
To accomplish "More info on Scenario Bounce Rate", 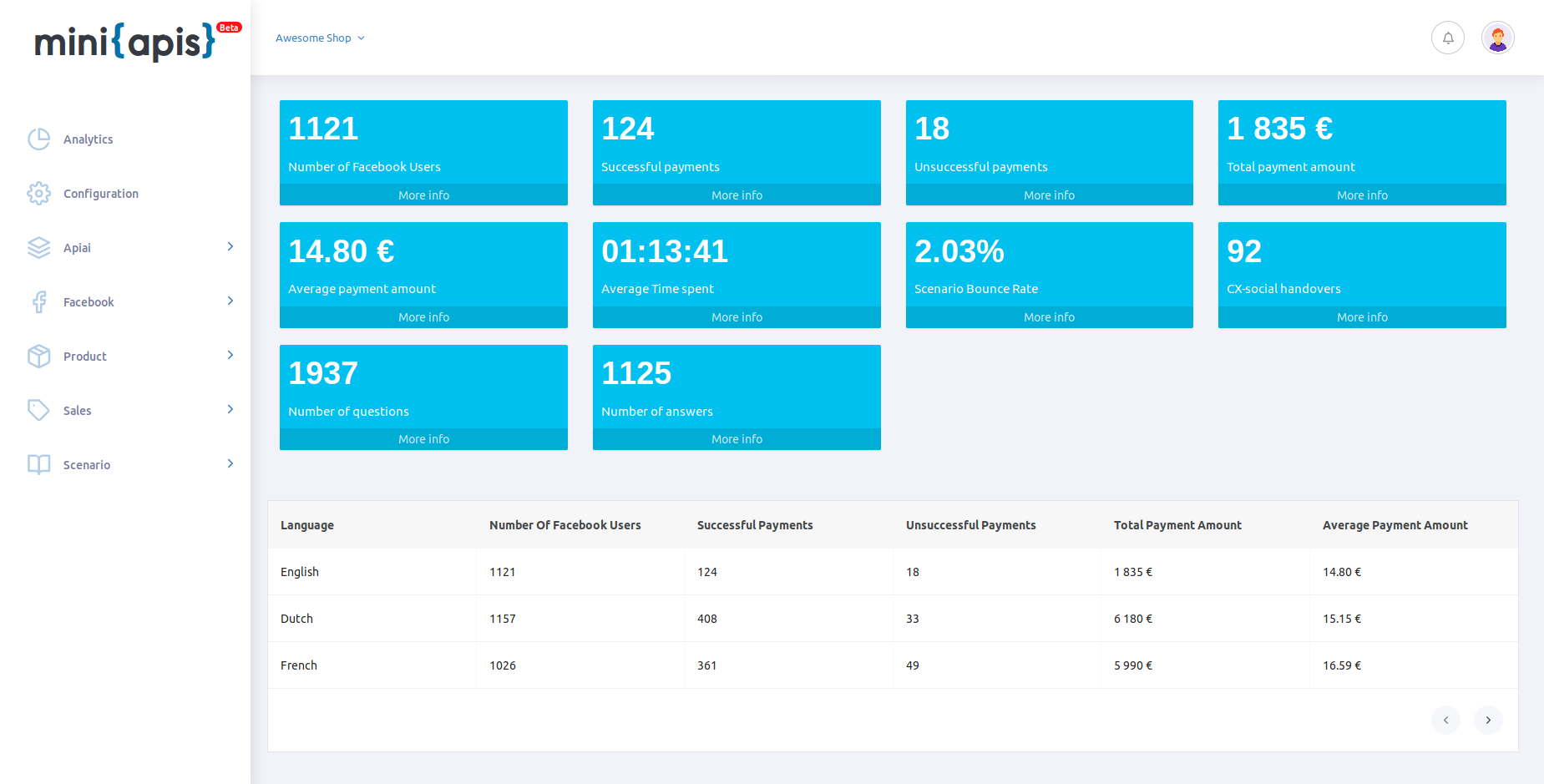I will (x=1050, y=317).
